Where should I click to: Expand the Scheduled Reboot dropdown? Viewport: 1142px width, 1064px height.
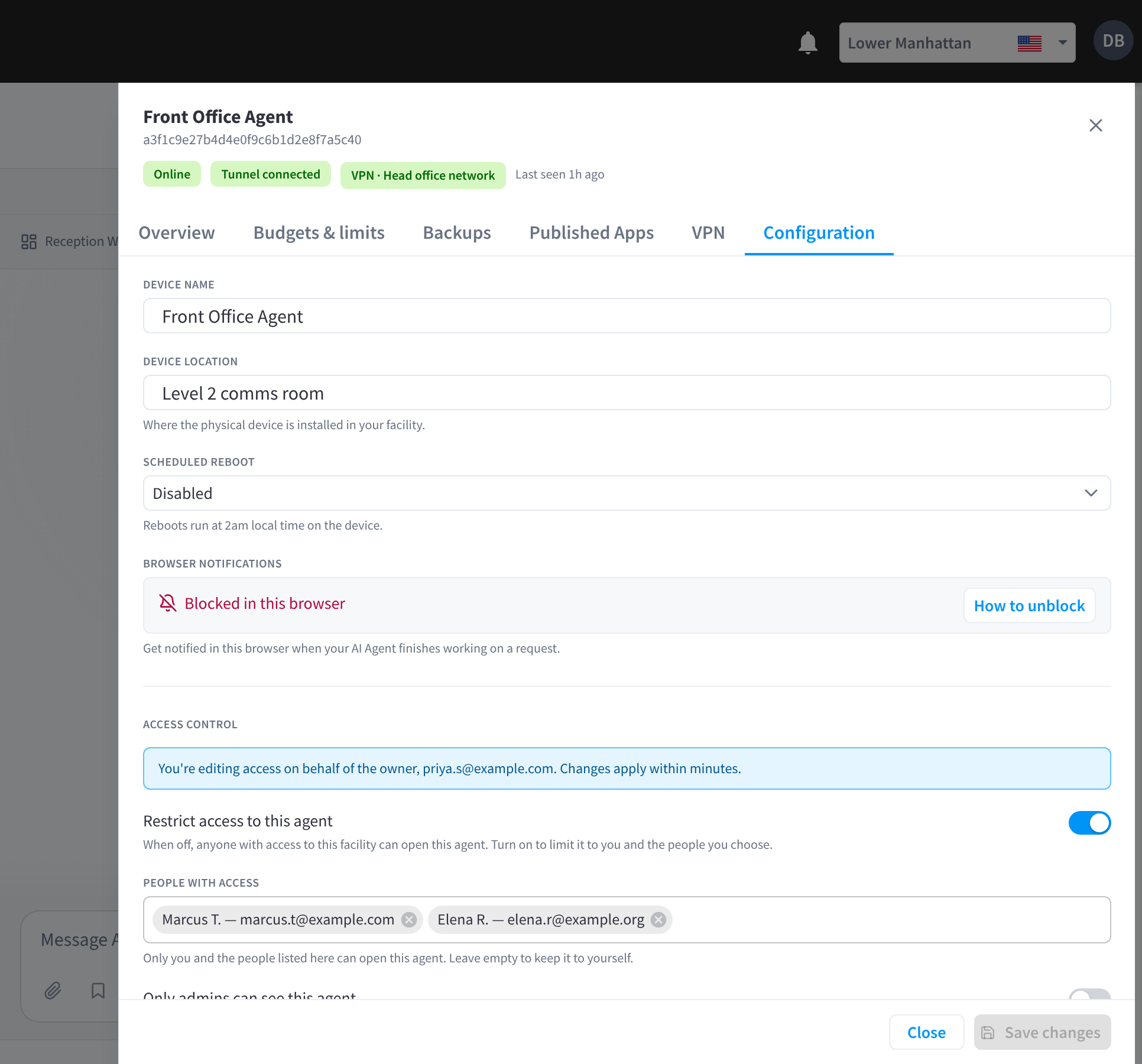coord(627,493)
